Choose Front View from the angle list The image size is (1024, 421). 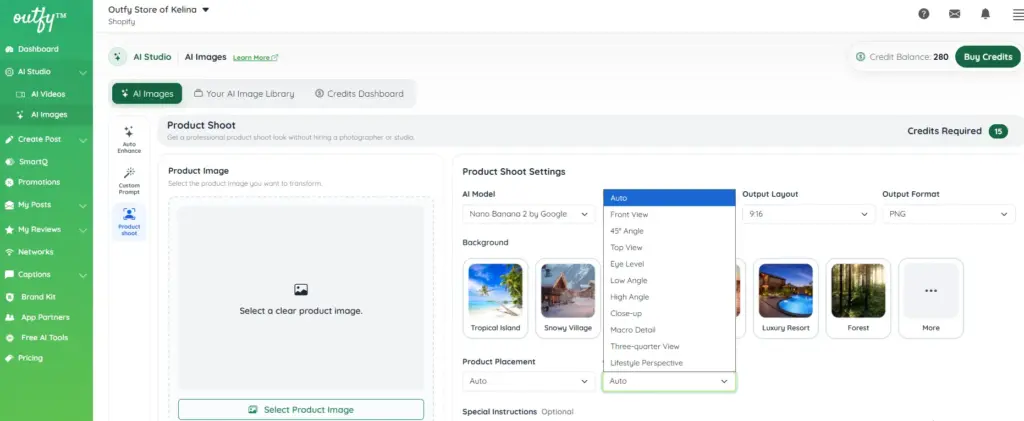(669, 214)
